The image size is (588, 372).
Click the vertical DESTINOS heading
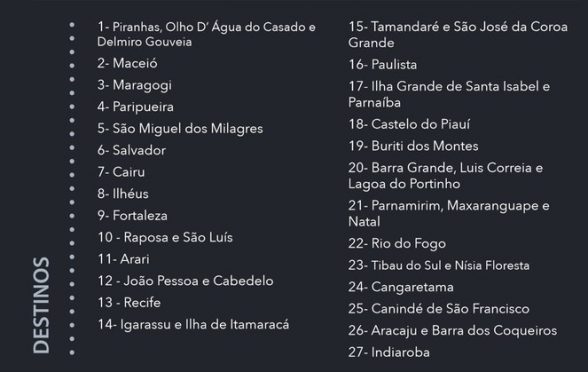pos(41,305)
